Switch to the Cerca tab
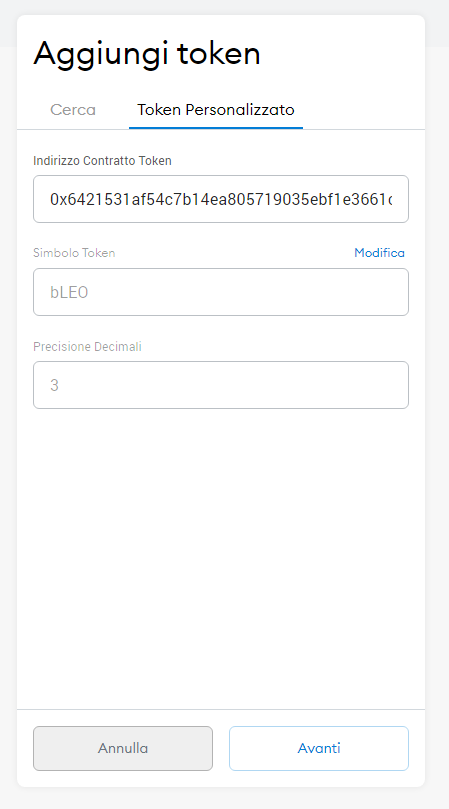This screenshot has height=809, width=449. point(73,110)
